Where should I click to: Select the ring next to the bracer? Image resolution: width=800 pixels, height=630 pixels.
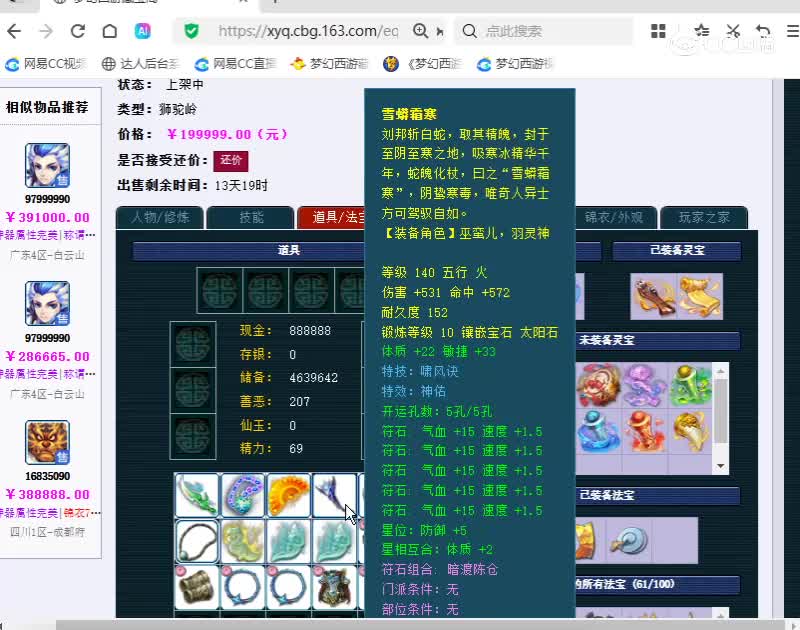pos(242,587)
